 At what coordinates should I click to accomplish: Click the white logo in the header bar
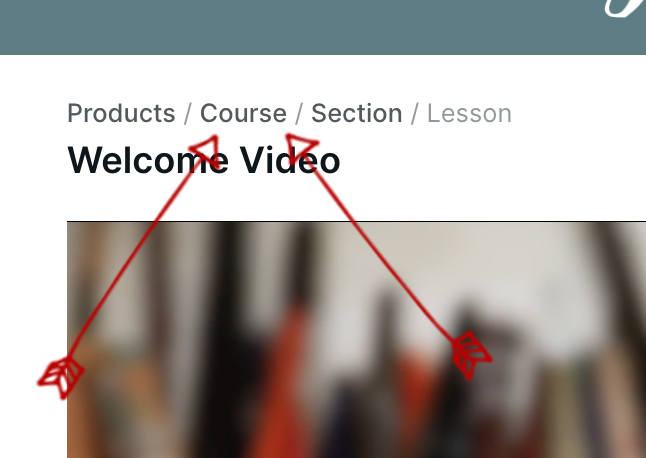click(x=624, y=8)
